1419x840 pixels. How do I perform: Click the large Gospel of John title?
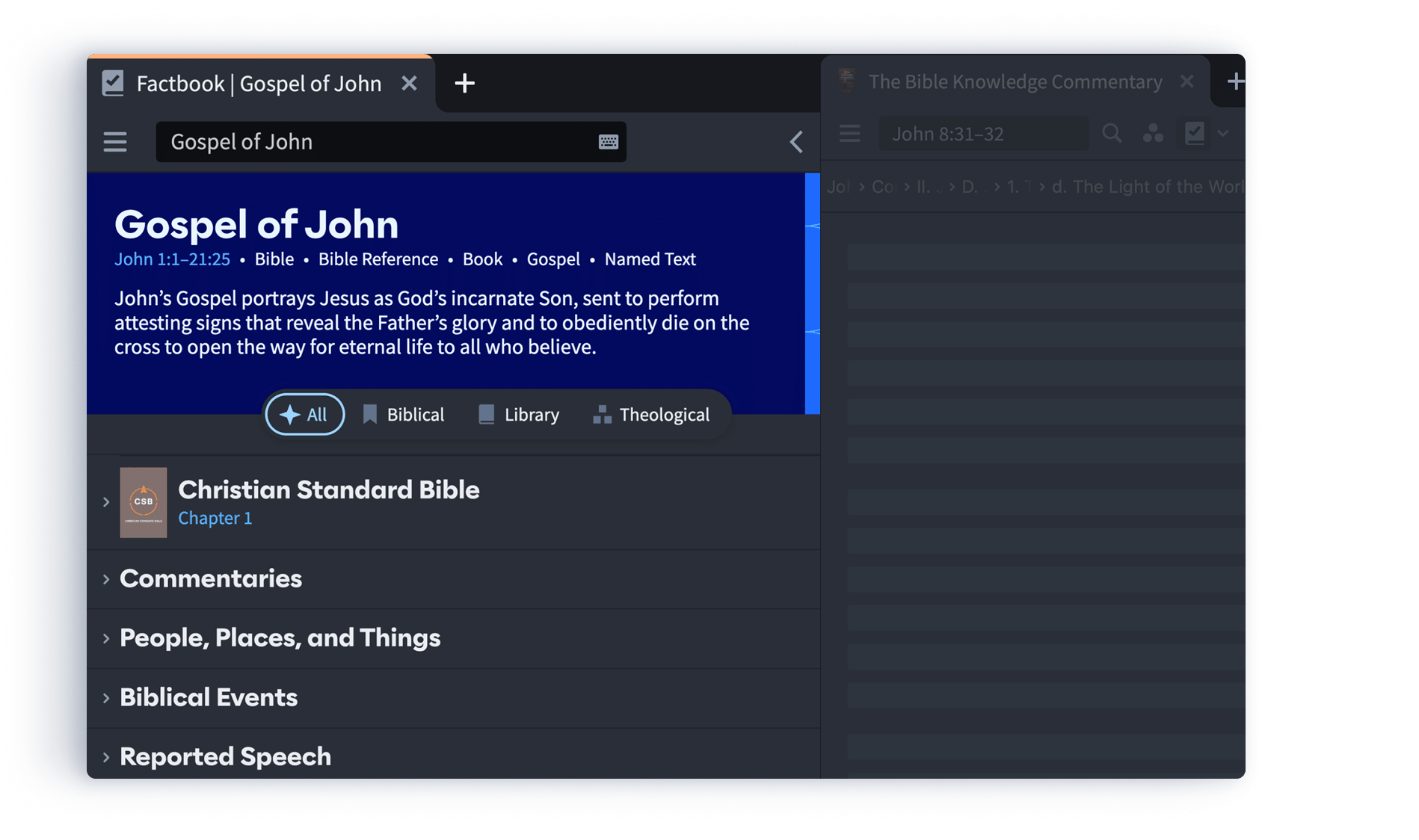pyautogui.click(x=256, y=223)
